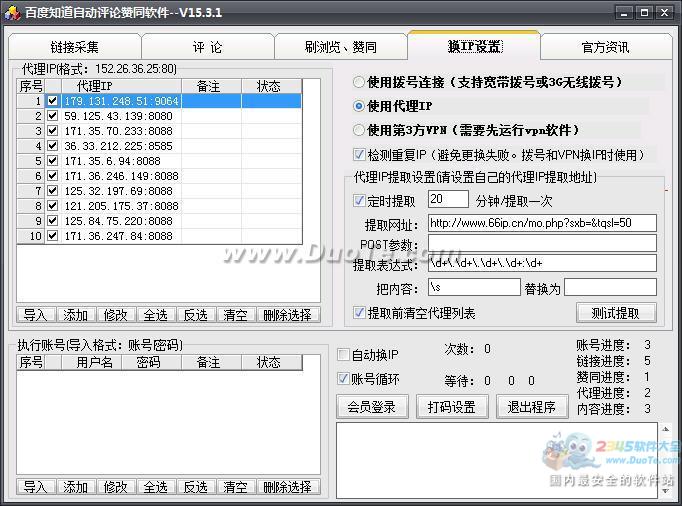Click the empty POST参数 field
The width and height of the screenshot is (682, 506).
pyautogui.click(x=542, y=243)
